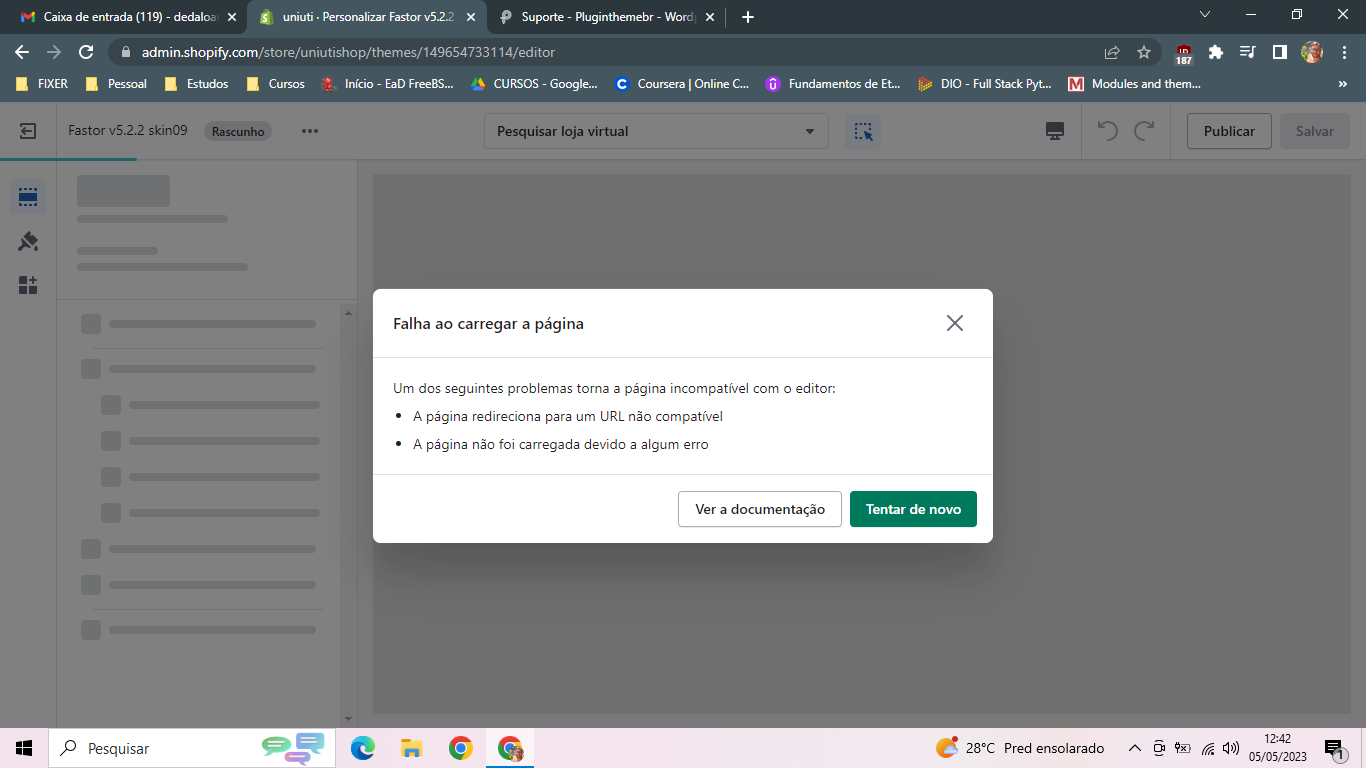Click the 'Tentar de novo' button
This screenshot has width=1366, height=768.
coord(913,509)
